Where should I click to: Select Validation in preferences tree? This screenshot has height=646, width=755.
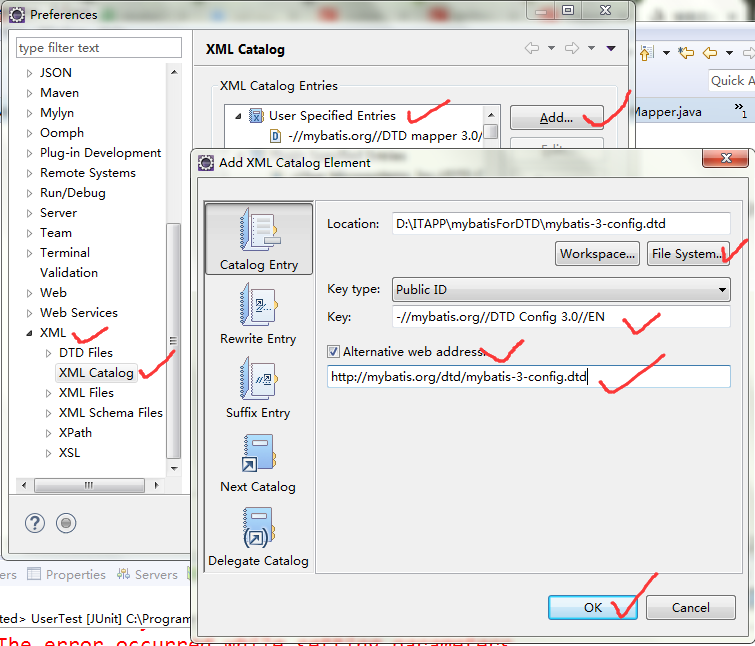[69, 273]
